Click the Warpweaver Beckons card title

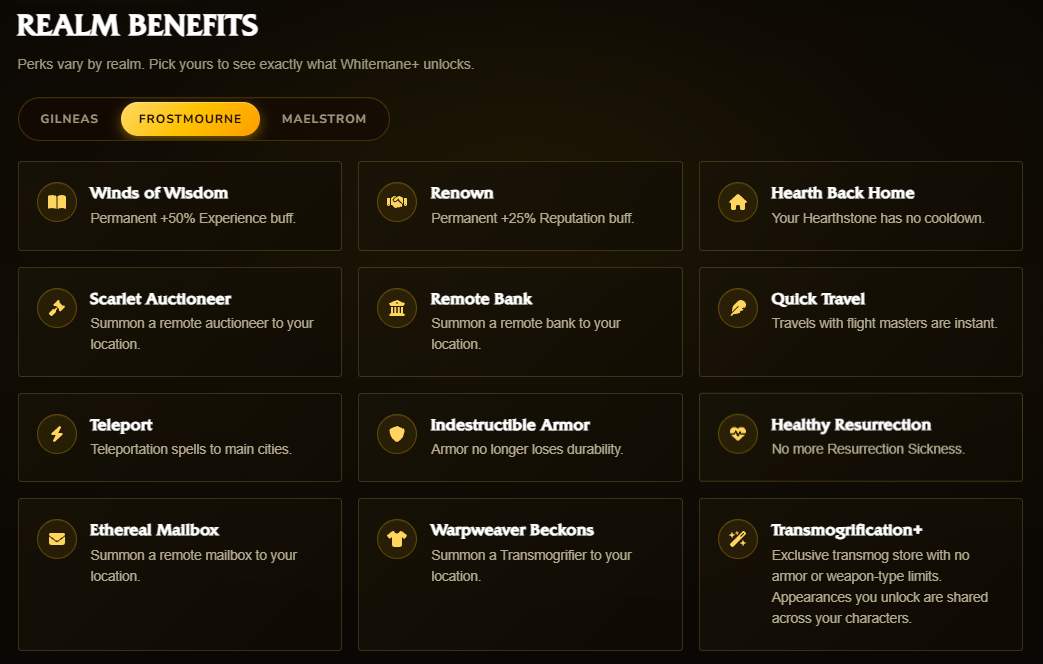[x=512, y=530]
